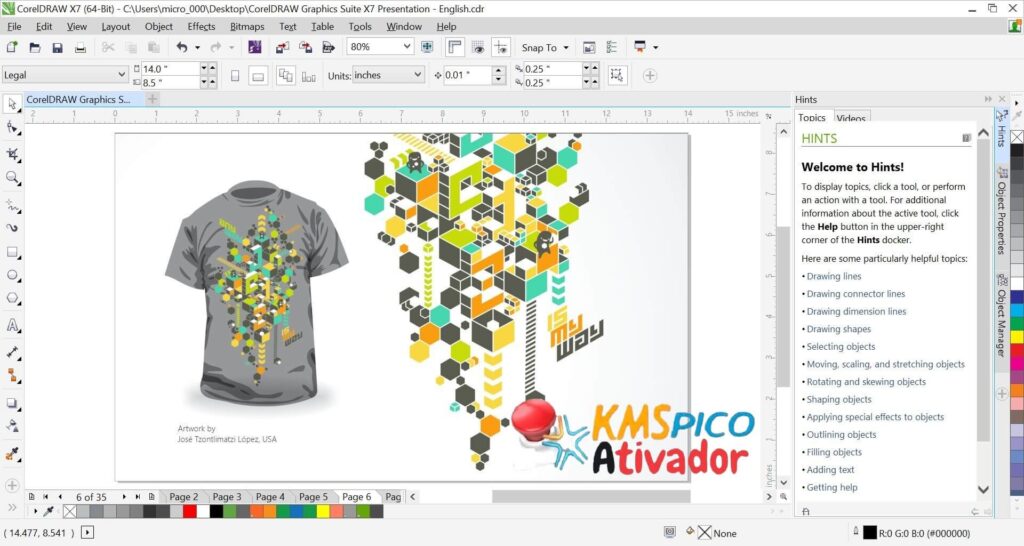Switch to Page 3 tab
Viewport: 1024px width, 546px height.
pos(227,497)
